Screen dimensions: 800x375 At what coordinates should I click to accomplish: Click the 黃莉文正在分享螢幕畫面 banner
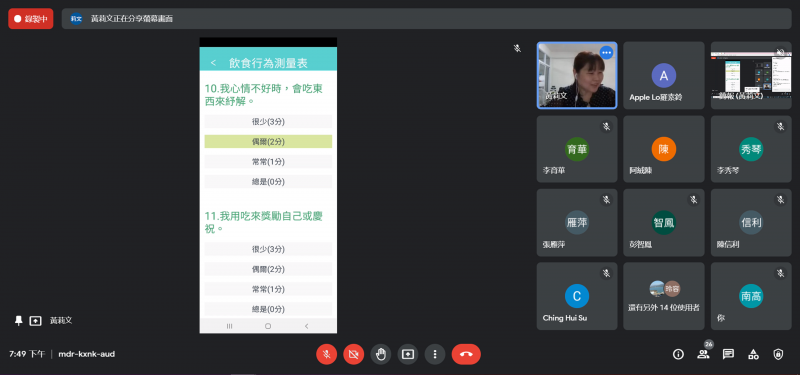tap(427, 19)
